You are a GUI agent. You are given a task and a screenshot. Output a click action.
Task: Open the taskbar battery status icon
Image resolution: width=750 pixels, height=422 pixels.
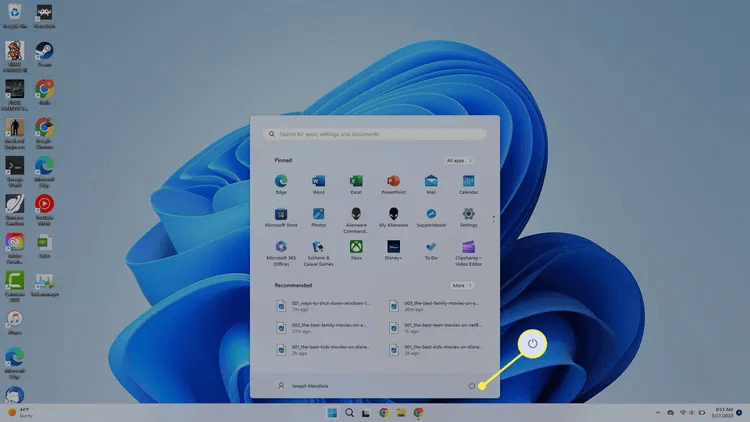tap(702, 412)
